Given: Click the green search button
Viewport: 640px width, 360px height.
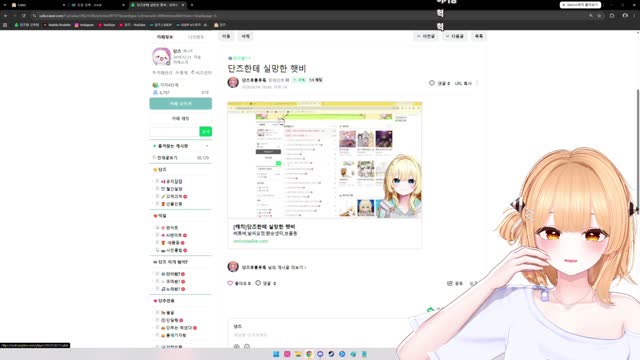Looking at the screenshot, I should pos(206,131).
